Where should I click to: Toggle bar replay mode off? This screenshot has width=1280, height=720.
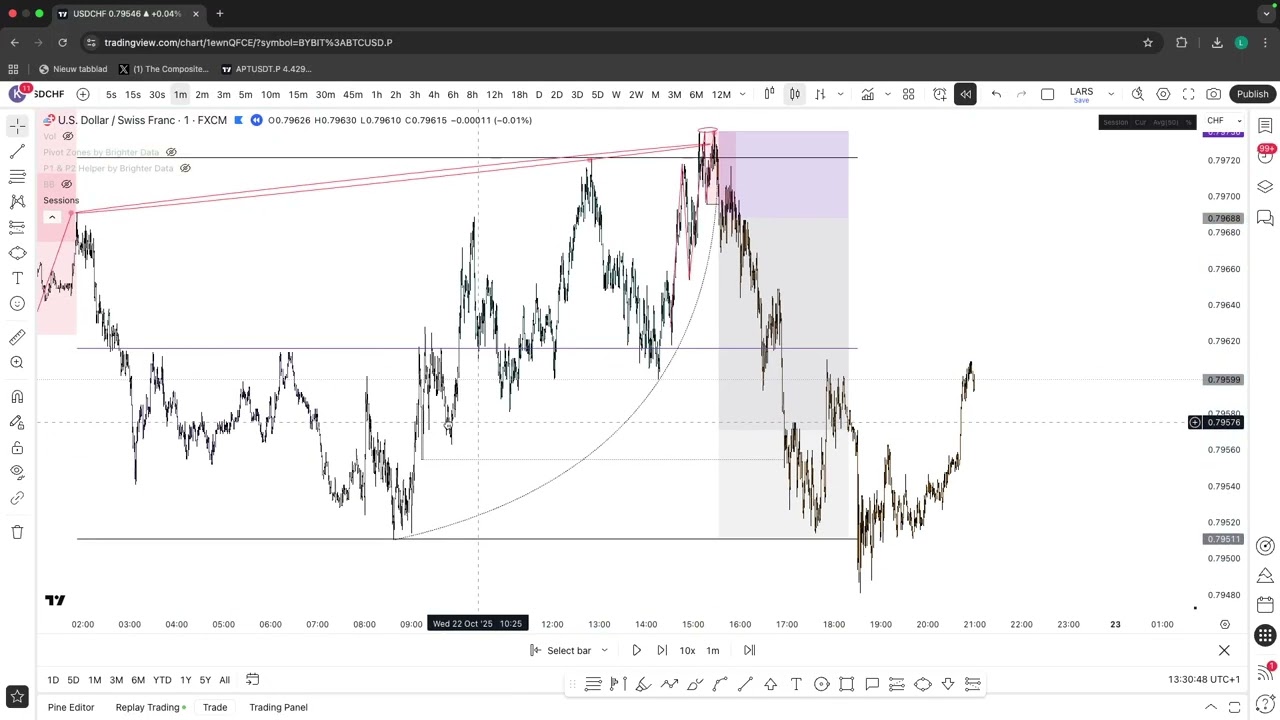click(965, 94)
